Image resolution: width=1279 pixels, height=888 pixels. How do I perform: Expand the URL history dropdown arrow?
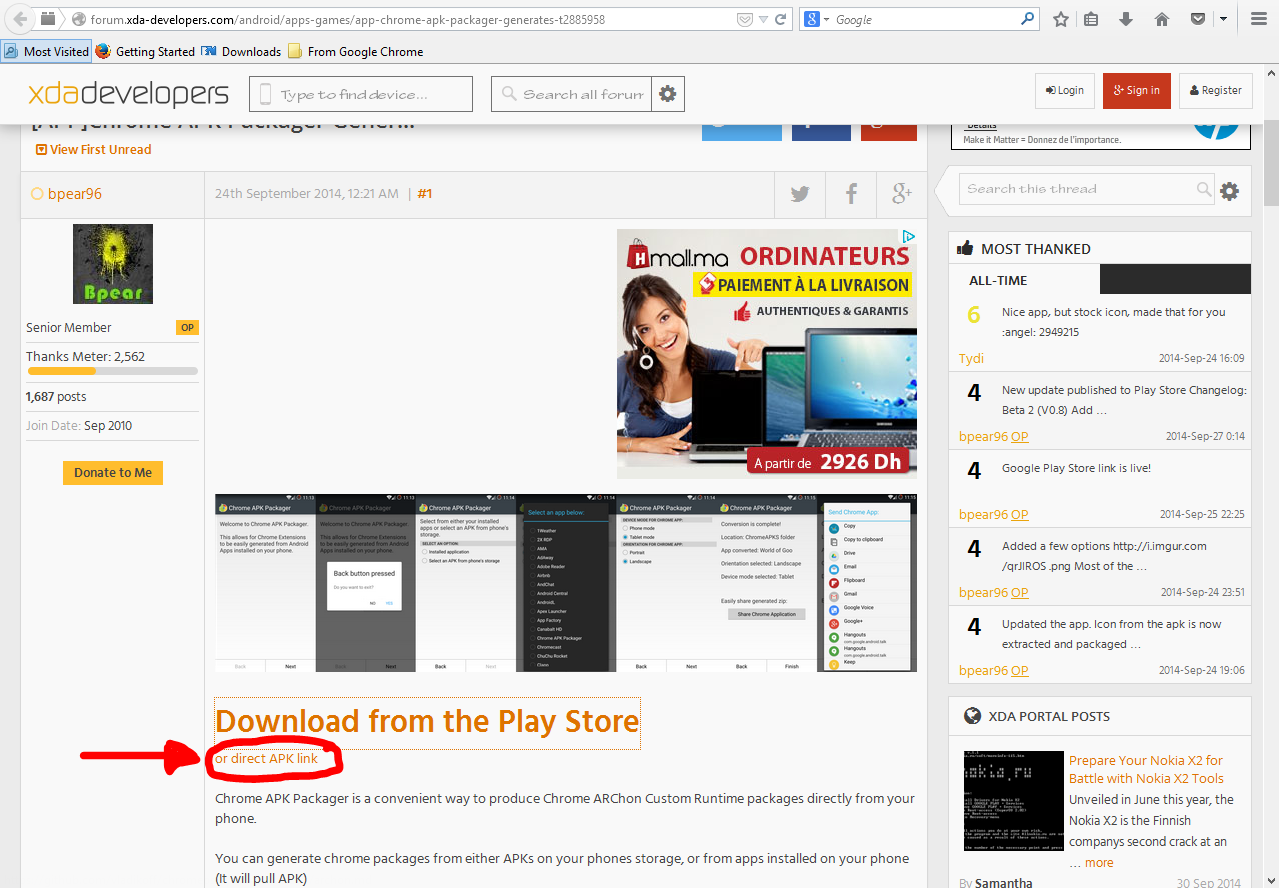pos(763,19)
